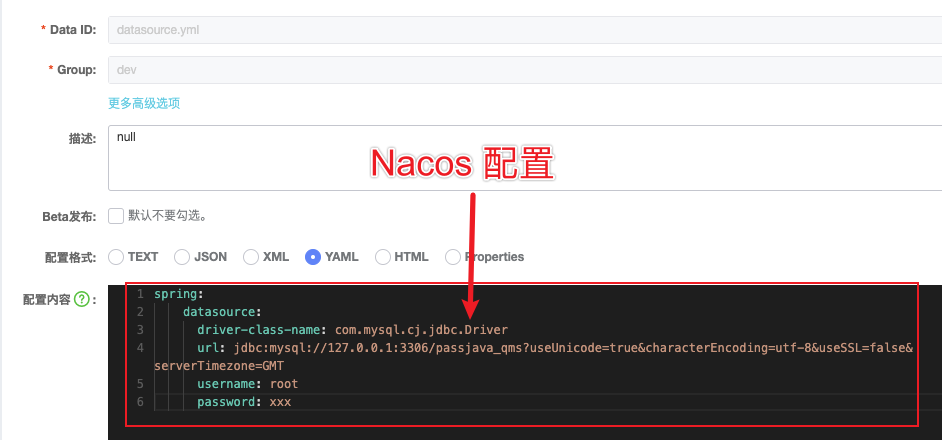Select the YAML format option
This screenshot has height=440, width=942.
(313, 257)
